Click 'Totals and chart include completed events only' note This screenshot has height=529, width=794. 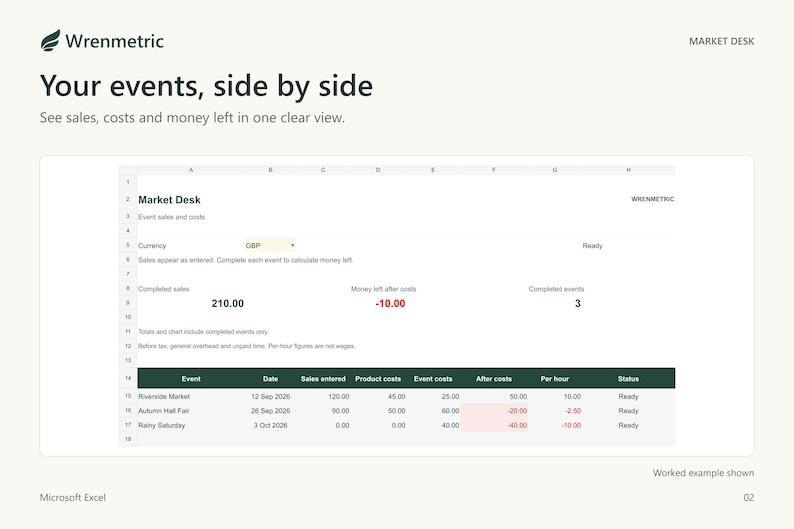coord(203,332)
